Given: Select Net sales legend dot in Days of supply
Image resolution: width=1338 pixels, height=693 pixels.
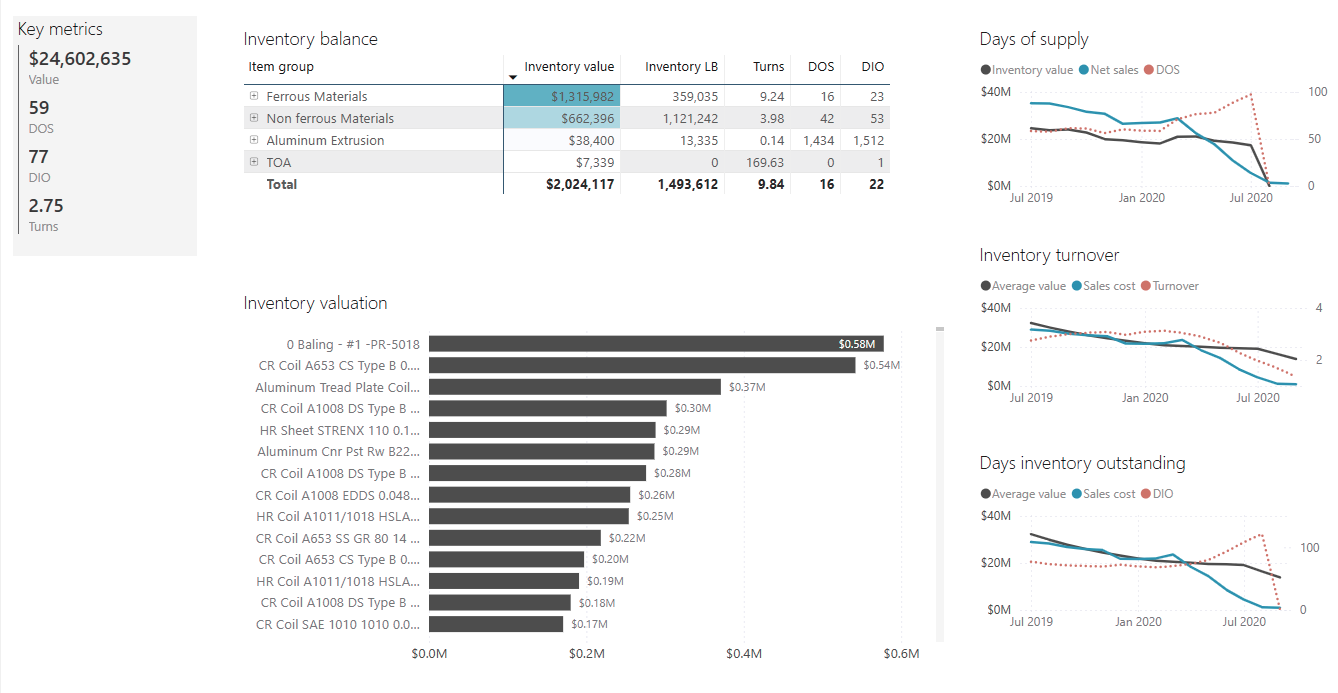Looking at the screenshot, I should (1084, 70).
